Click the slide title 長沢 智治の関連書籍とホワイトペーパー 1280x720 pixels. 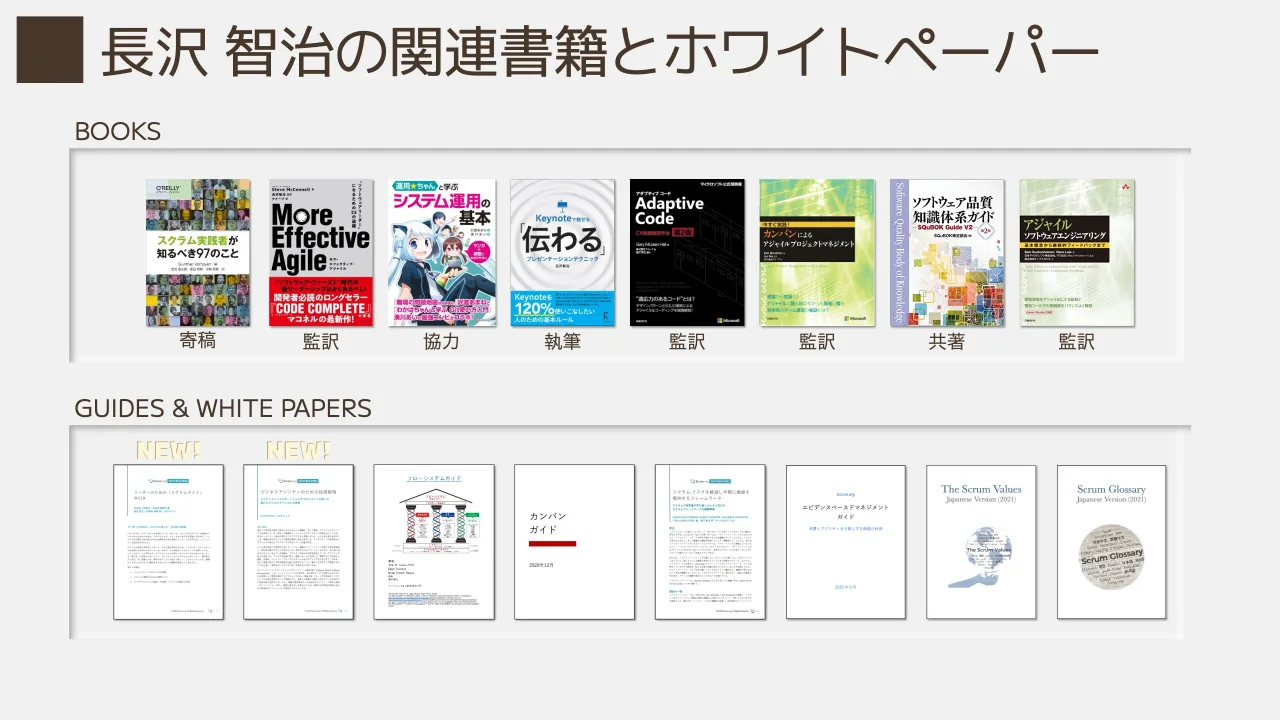coord(600,52)
